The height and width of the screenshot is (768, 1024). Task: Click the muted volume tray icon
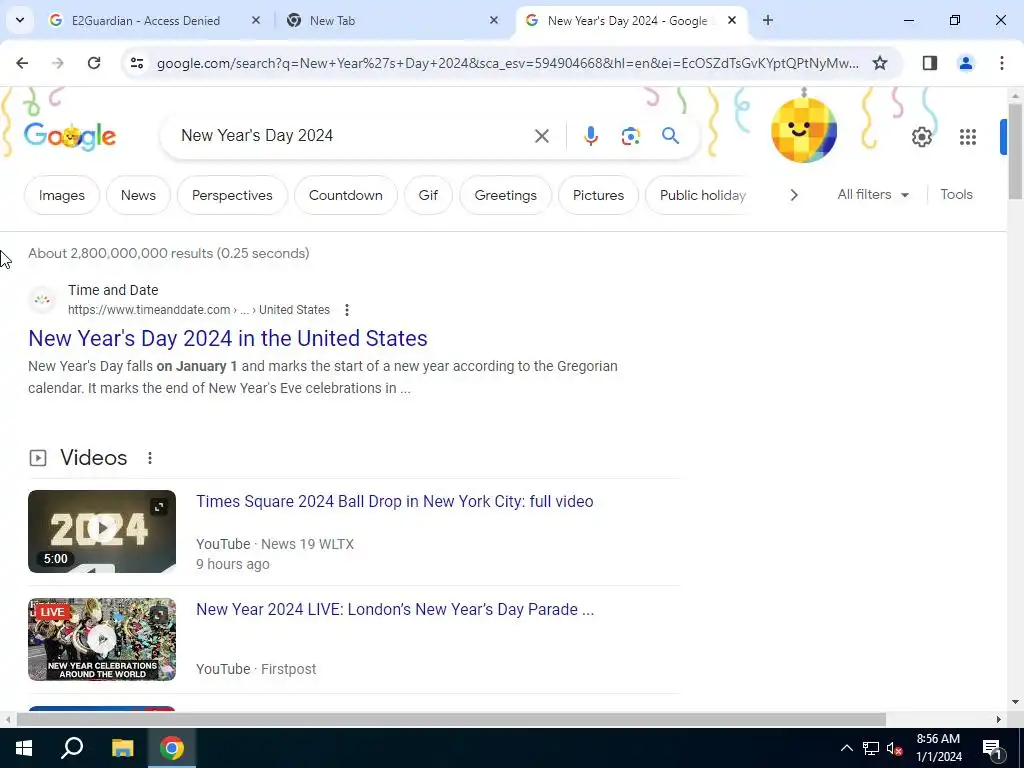[x=894, y=748]
